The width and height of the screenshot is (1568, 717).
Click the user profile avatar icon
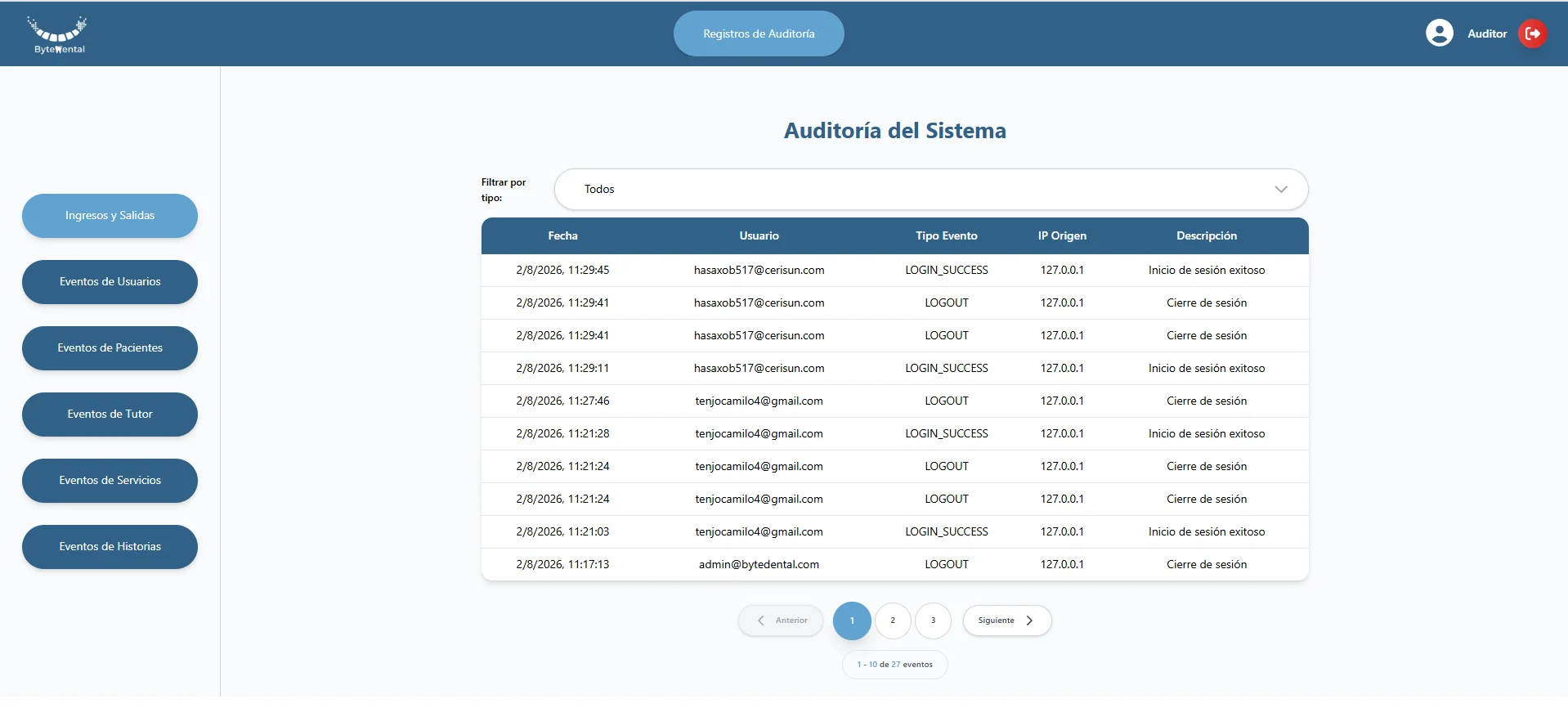(x=1439, y=34)
